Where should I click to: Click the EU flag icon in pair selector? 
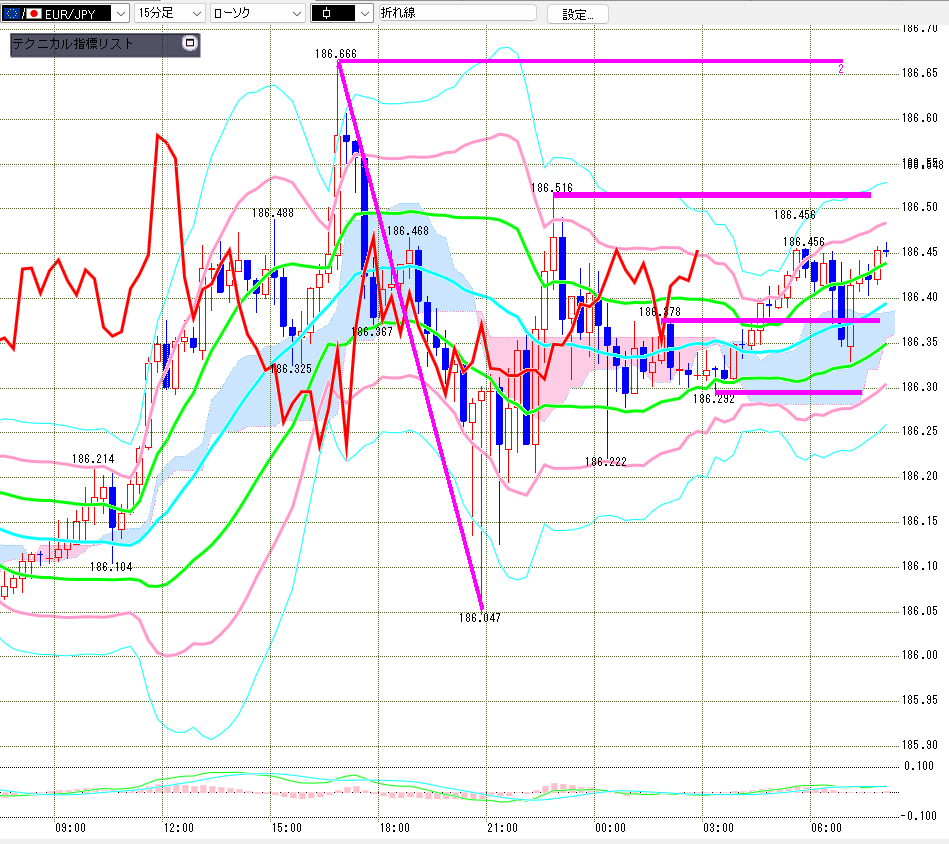pyautogui.click(x=11, y=13)
